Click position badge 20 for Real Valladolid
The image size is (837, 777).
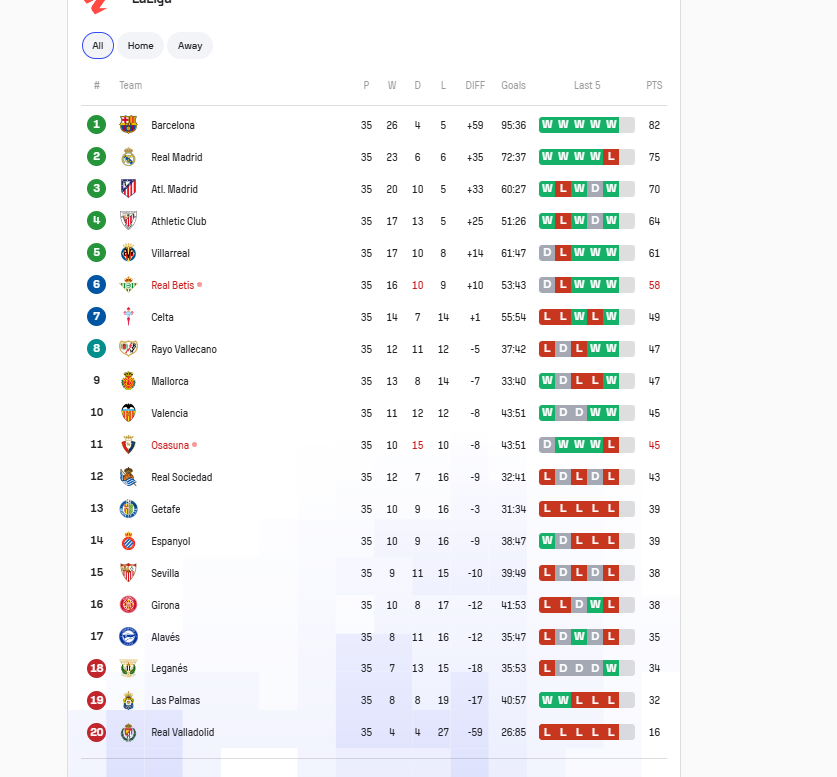click(x=97, y=732)
